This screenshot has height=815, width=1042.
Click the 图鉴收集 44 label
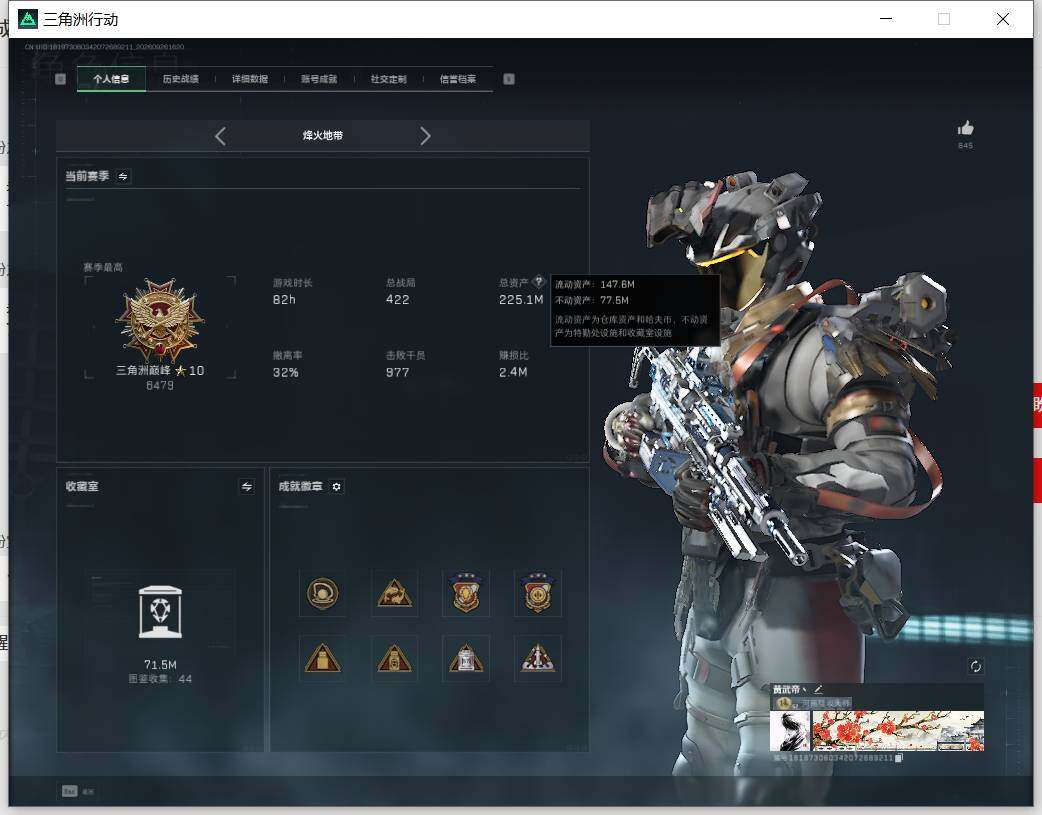(x=160, y=679)
